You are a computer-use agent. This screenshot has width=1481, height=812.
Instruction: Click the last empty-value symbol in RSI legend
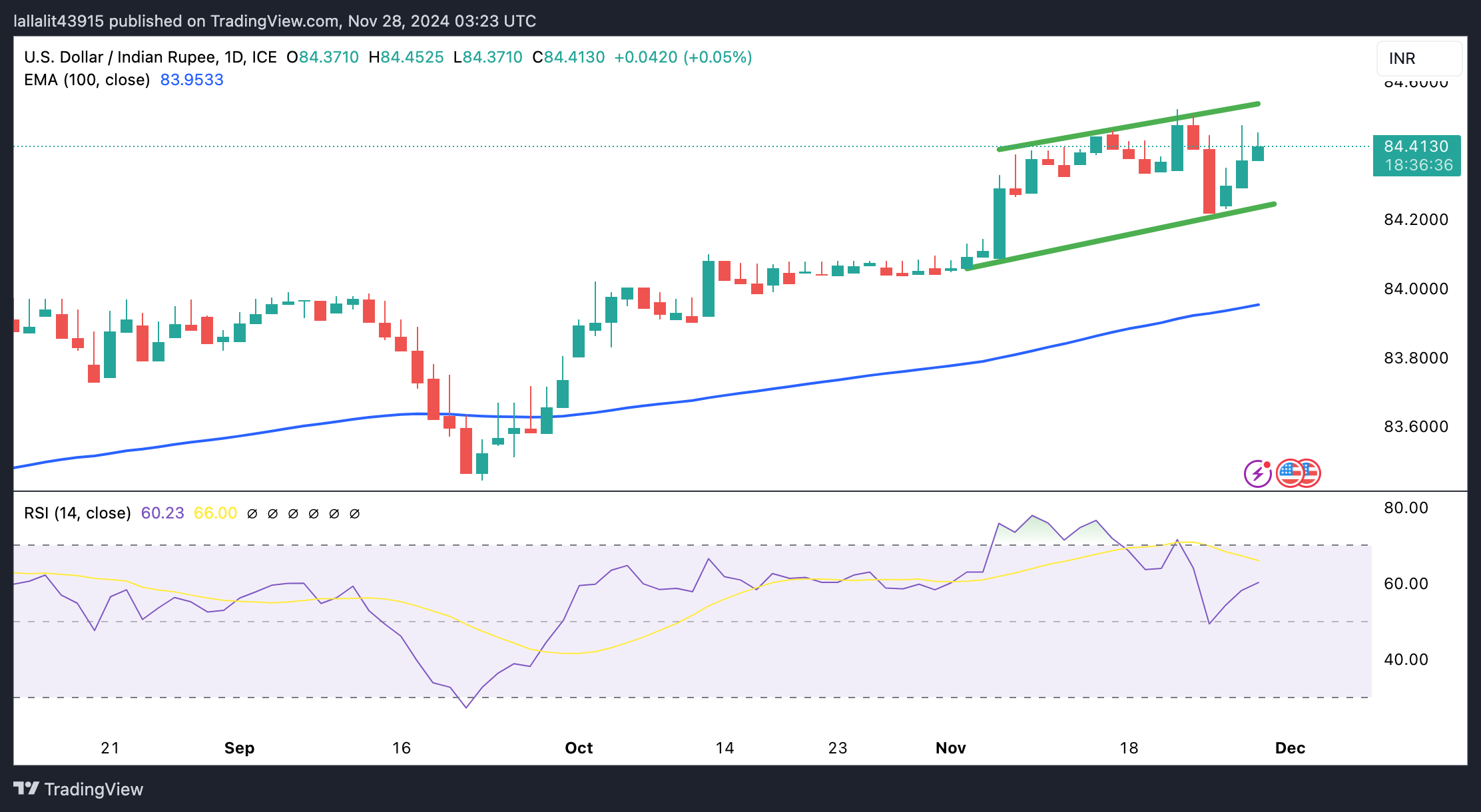pos(355,514)
